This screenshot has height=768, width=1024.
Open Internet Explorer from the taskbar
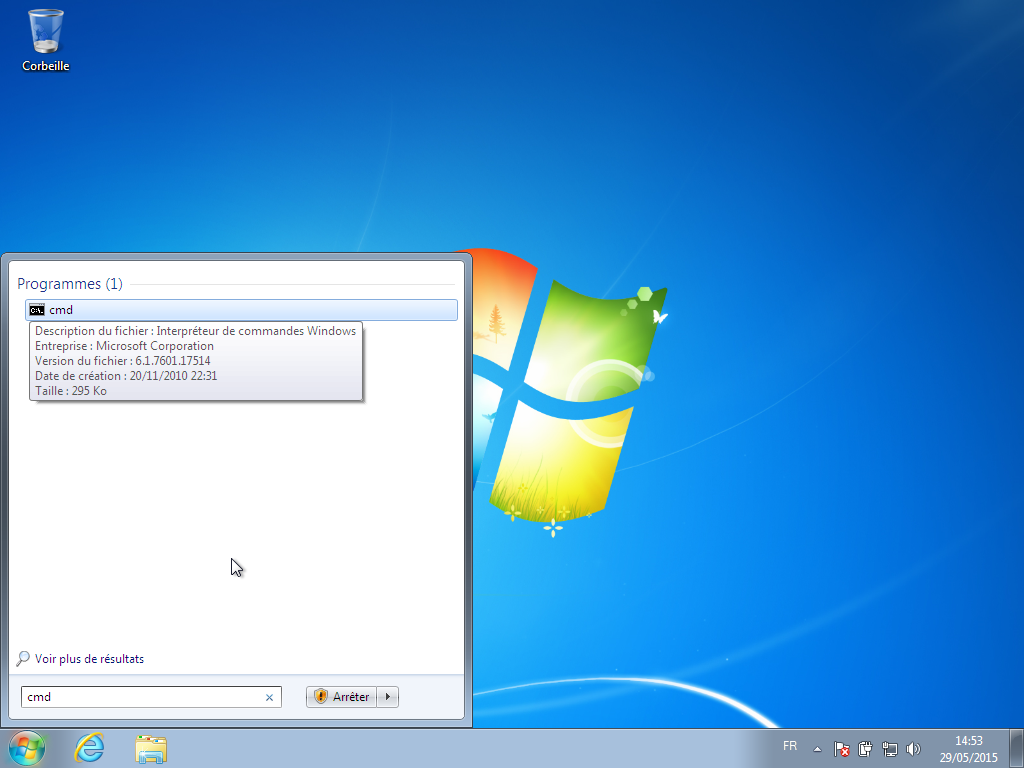(x=89, y=748)
